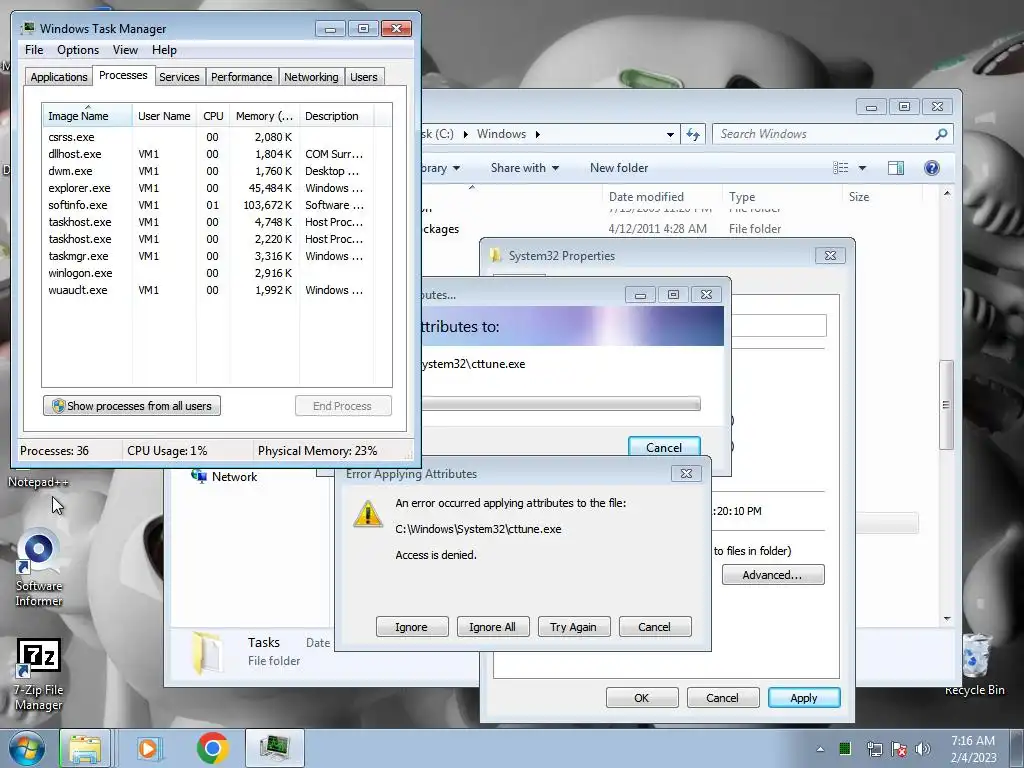Open the 7-Zip File Manager shortcut
This screenshot has width=1024, height=768.
[39, 674]
